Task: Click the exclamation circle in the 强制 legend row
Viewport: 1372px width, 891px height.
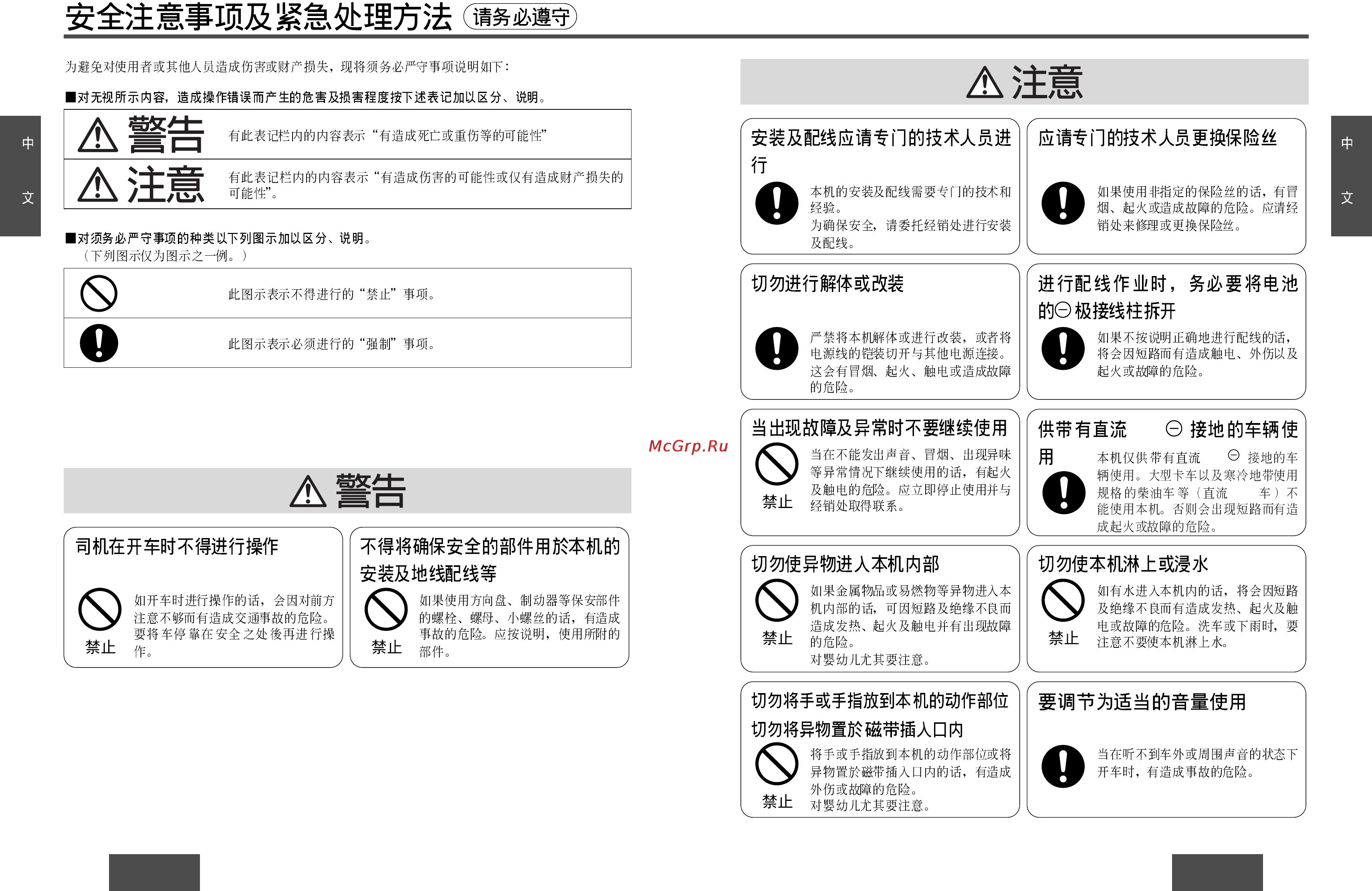Action: click(99, 343)
